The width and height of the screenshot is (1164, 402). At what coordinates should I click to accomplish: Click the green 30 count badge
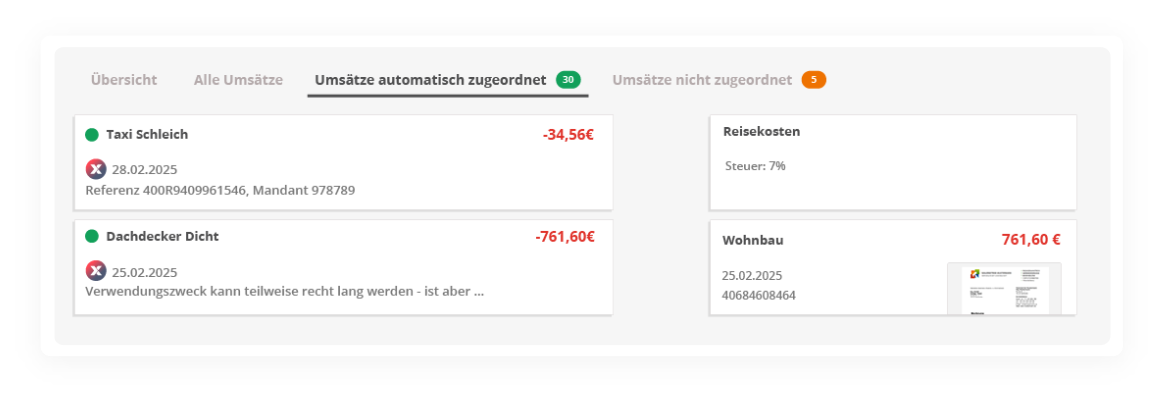569,79
